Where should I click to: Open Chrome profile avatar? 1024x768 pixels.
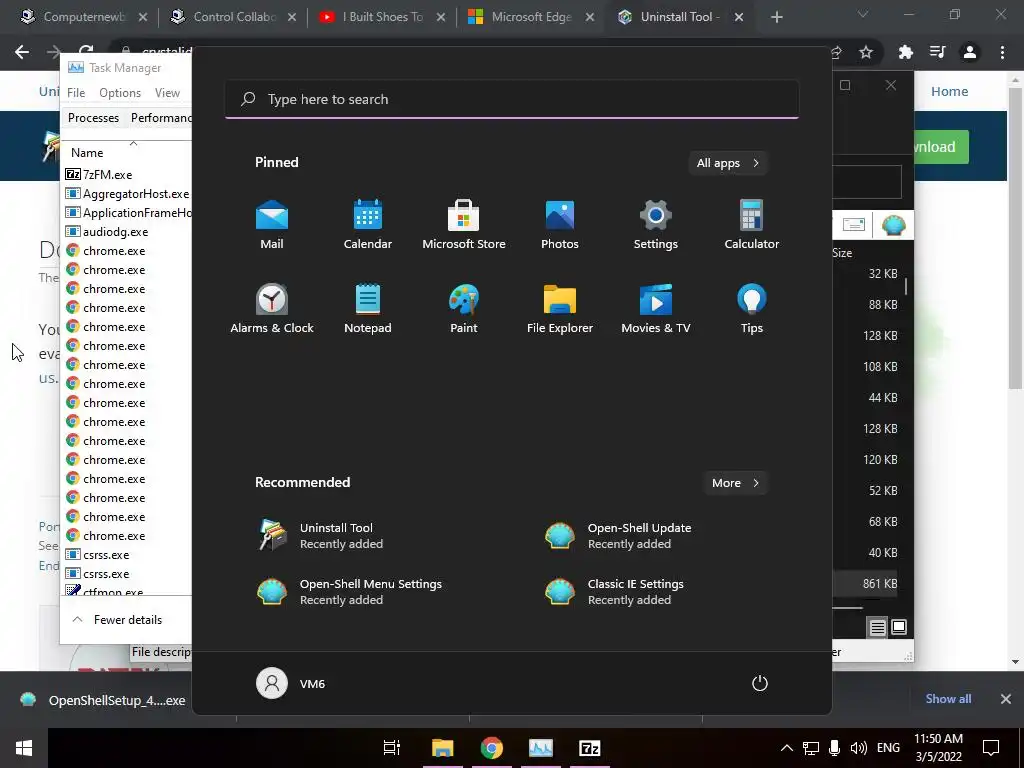(970, 52)
